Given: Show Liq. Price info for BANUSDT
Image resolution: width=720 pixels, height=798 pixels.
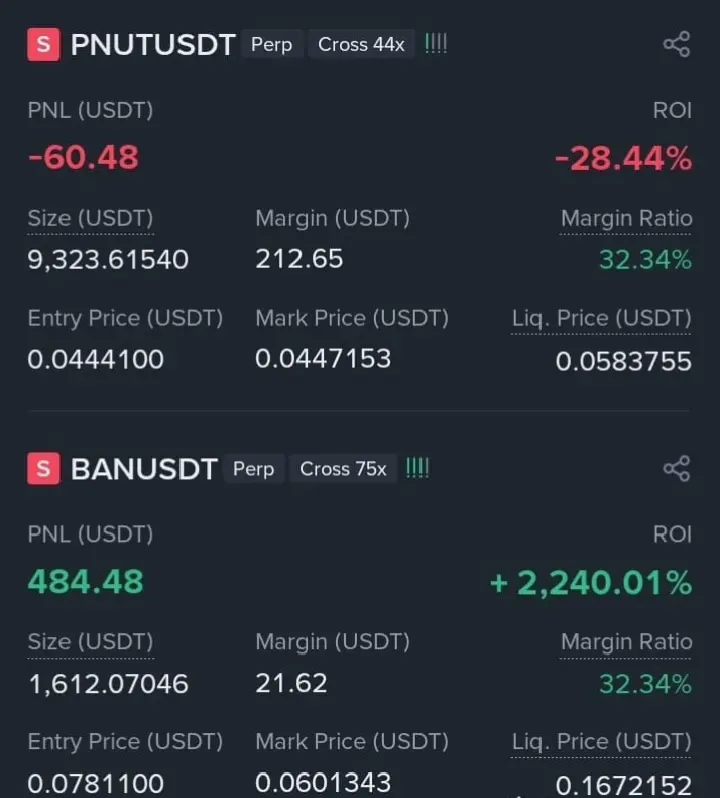Looking at the screenshot, I should 601,742.
